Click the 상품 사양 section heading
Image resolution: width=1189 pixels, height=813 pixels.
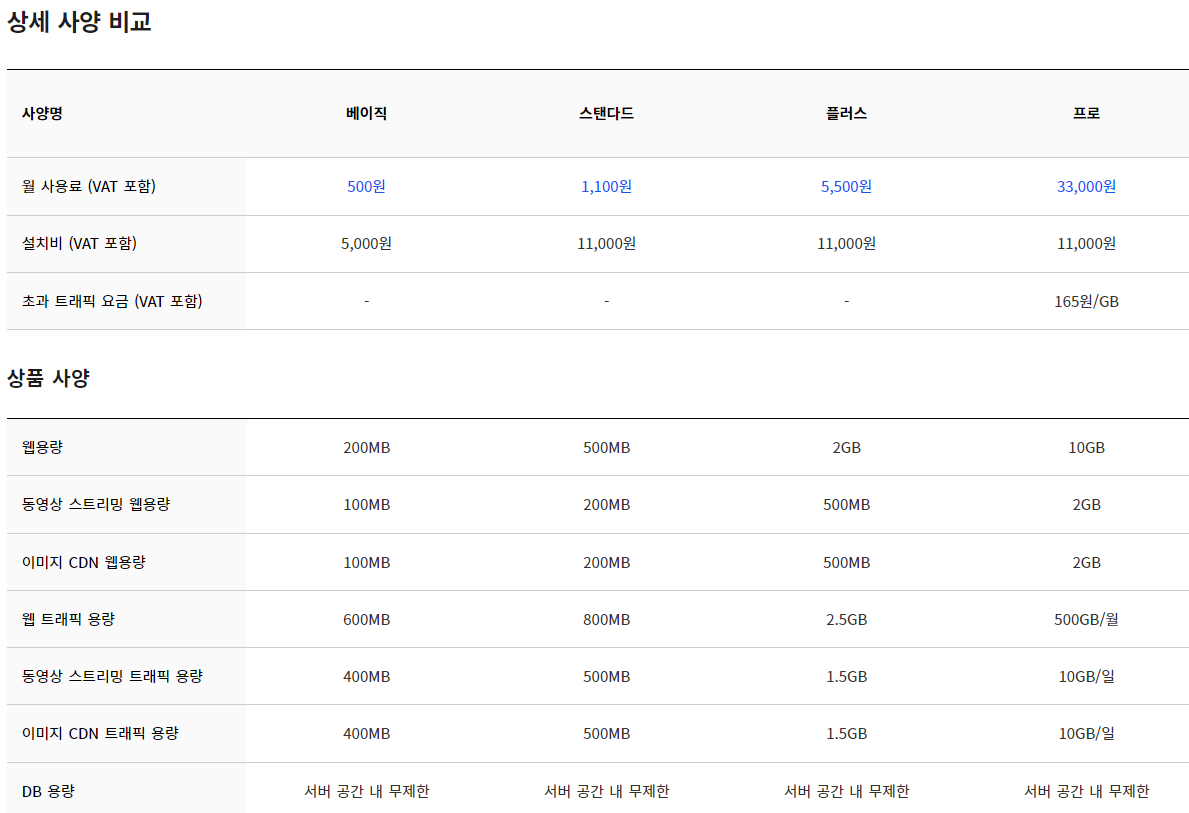coord(48,378)
